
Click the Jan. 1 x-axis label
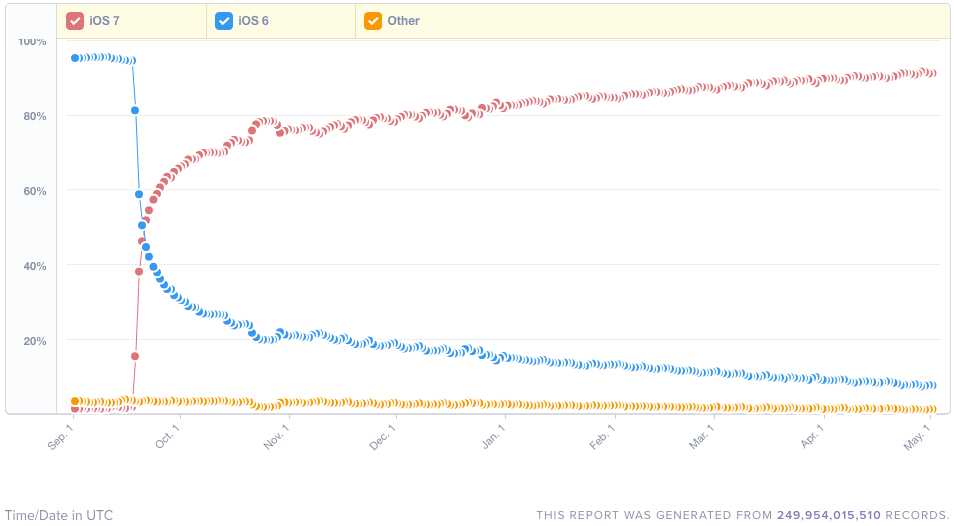click(493, 437)
